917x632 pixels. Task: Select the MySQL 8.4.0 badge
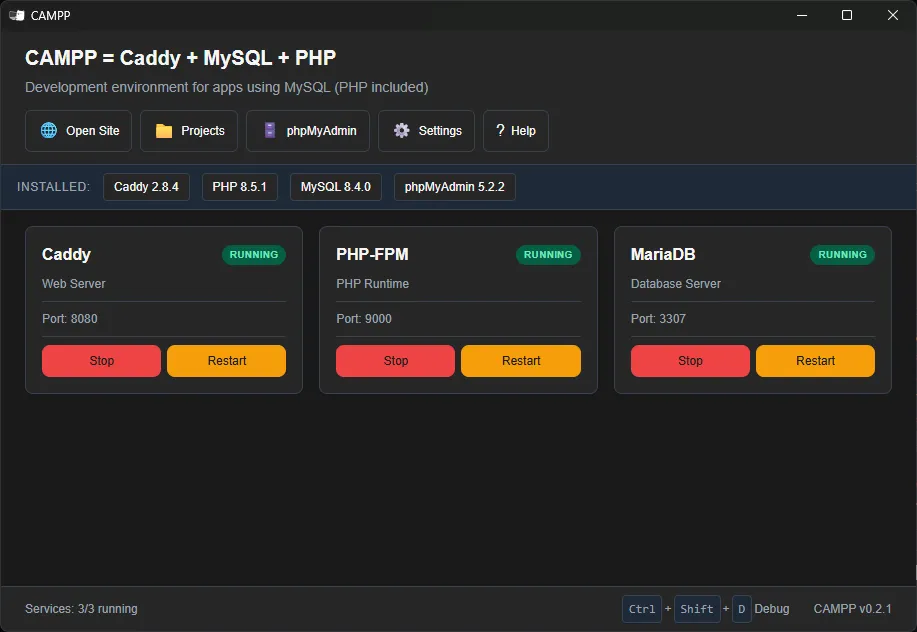tap(336, 187)
